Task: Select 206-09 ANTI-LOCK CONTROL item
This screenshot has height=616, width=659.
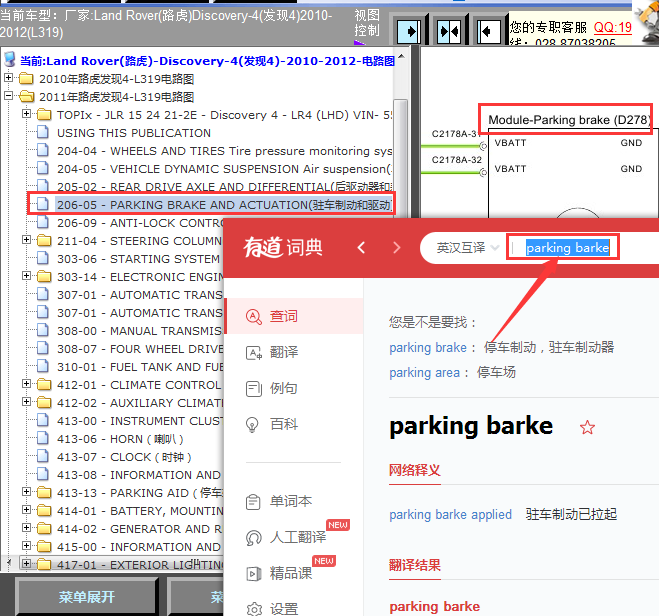Action: [x=140, y=223]
